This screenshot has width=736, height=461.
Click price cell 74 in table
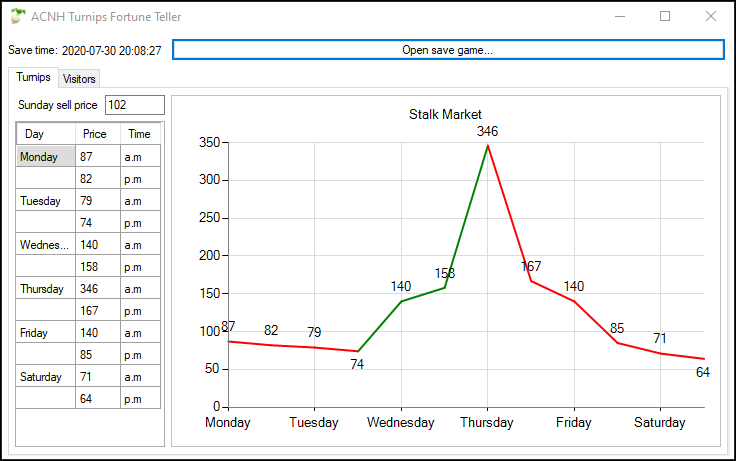pos(98,223)
